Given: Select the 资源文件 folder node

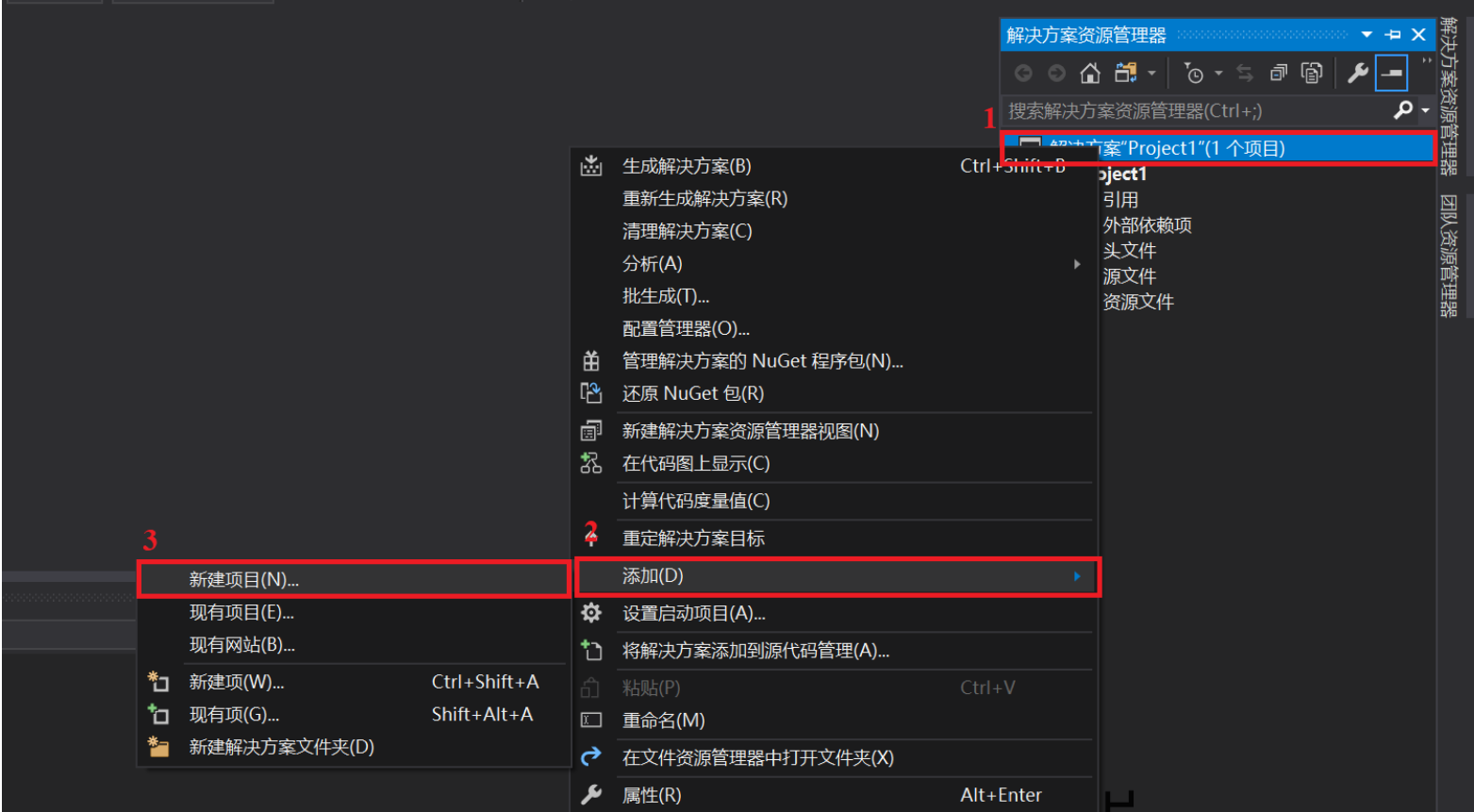Looking at the screenshot, I should tap(1138, 302).
